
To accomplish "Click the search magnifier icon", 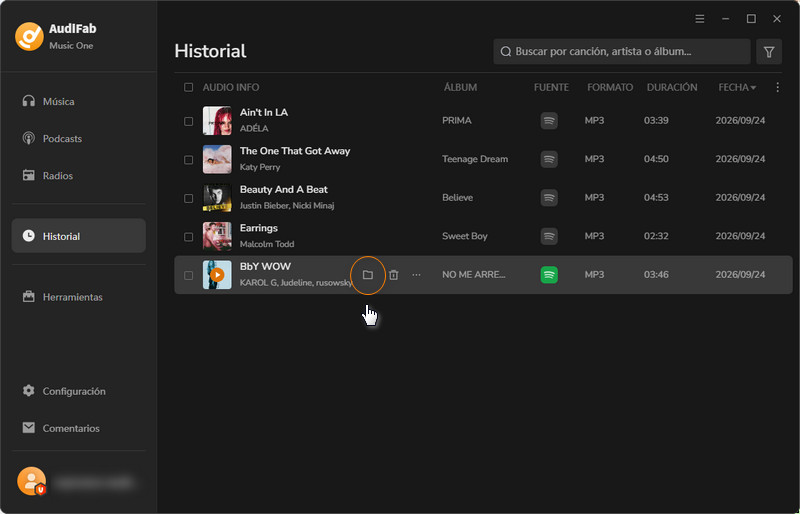I will pos(506,52).
